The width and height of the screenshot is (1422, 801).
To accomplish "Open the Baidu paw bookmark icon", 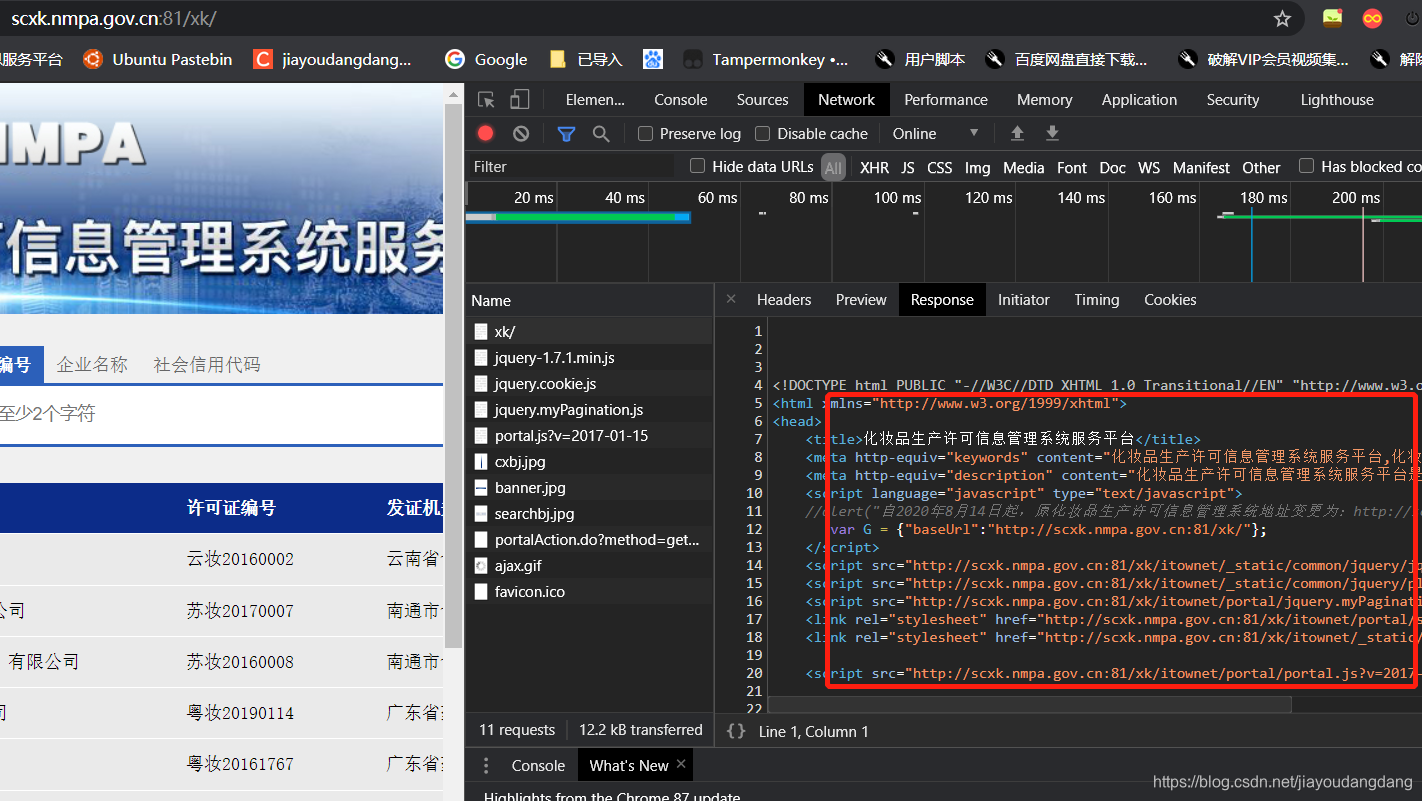I will pyautogui.click(x=653, y=60).
